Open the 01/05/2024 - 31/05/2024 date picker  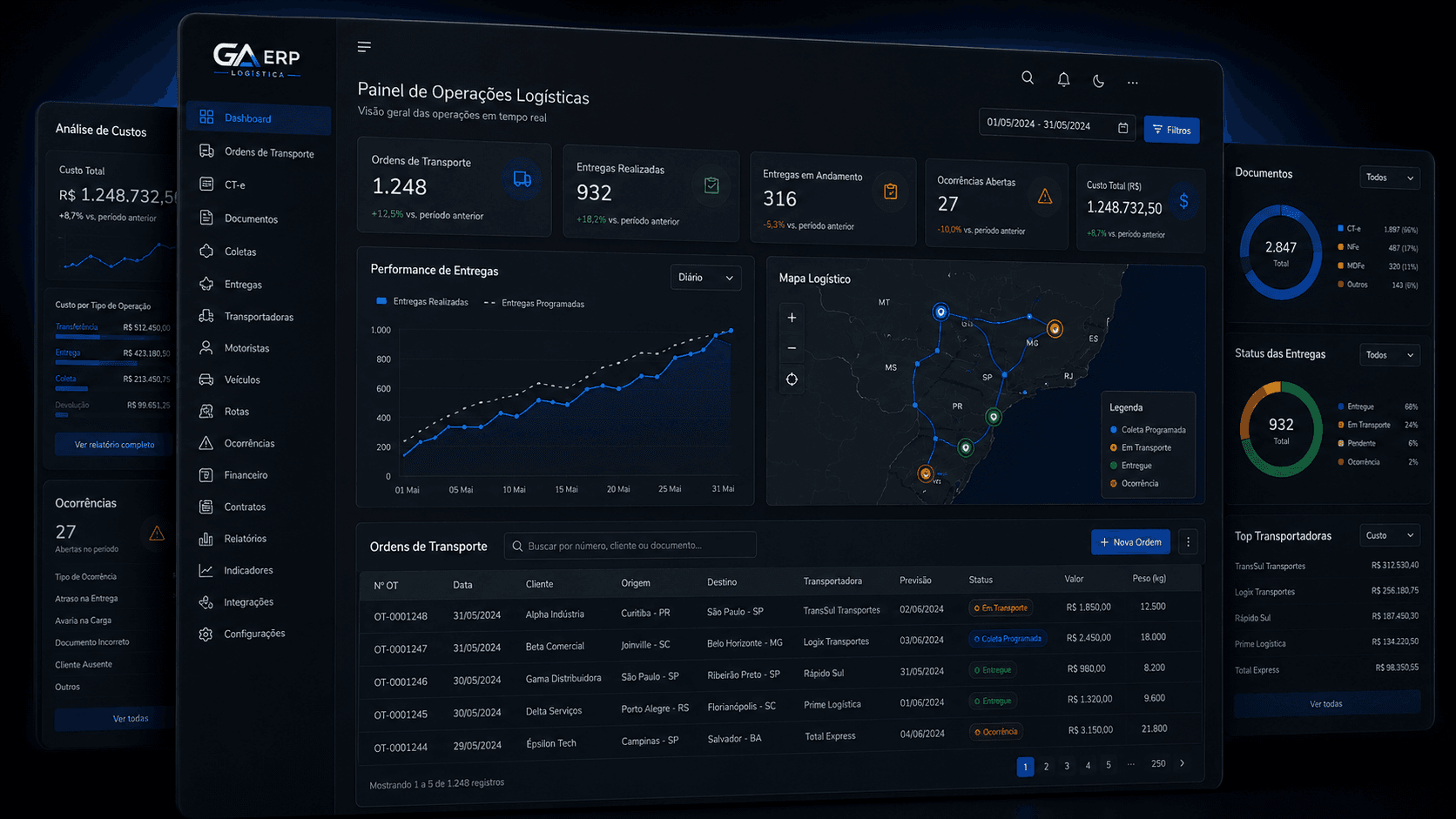coord(1057,124)
